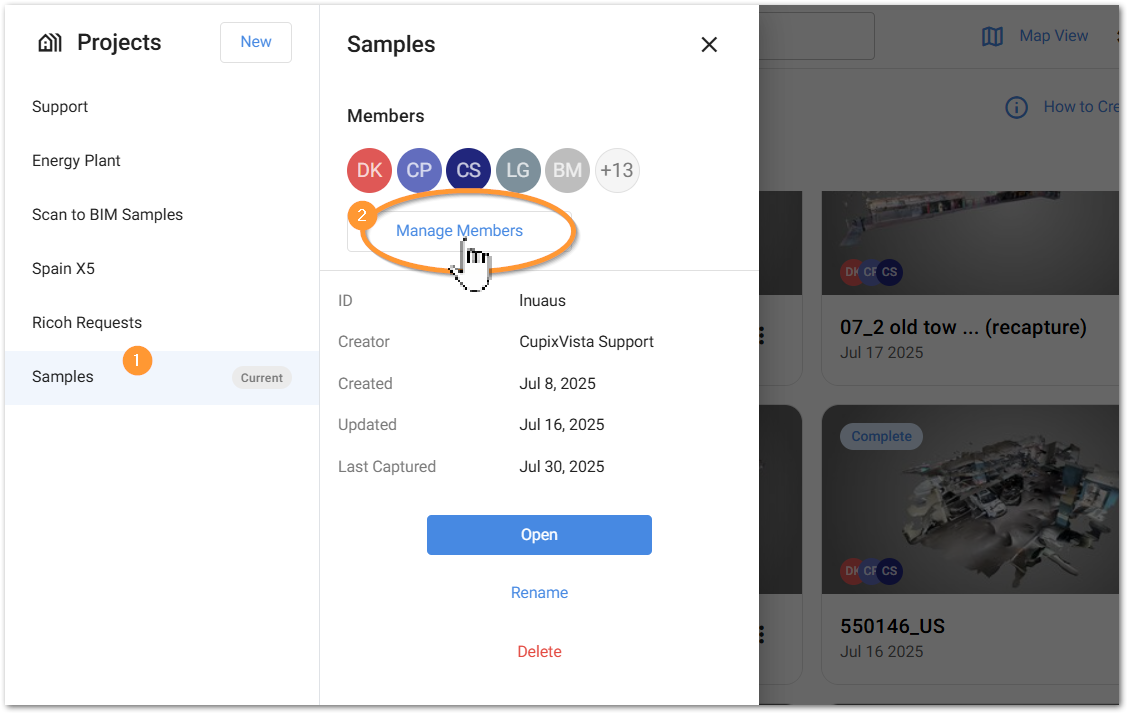Click the CP member avatar

(x=419, y=170)
